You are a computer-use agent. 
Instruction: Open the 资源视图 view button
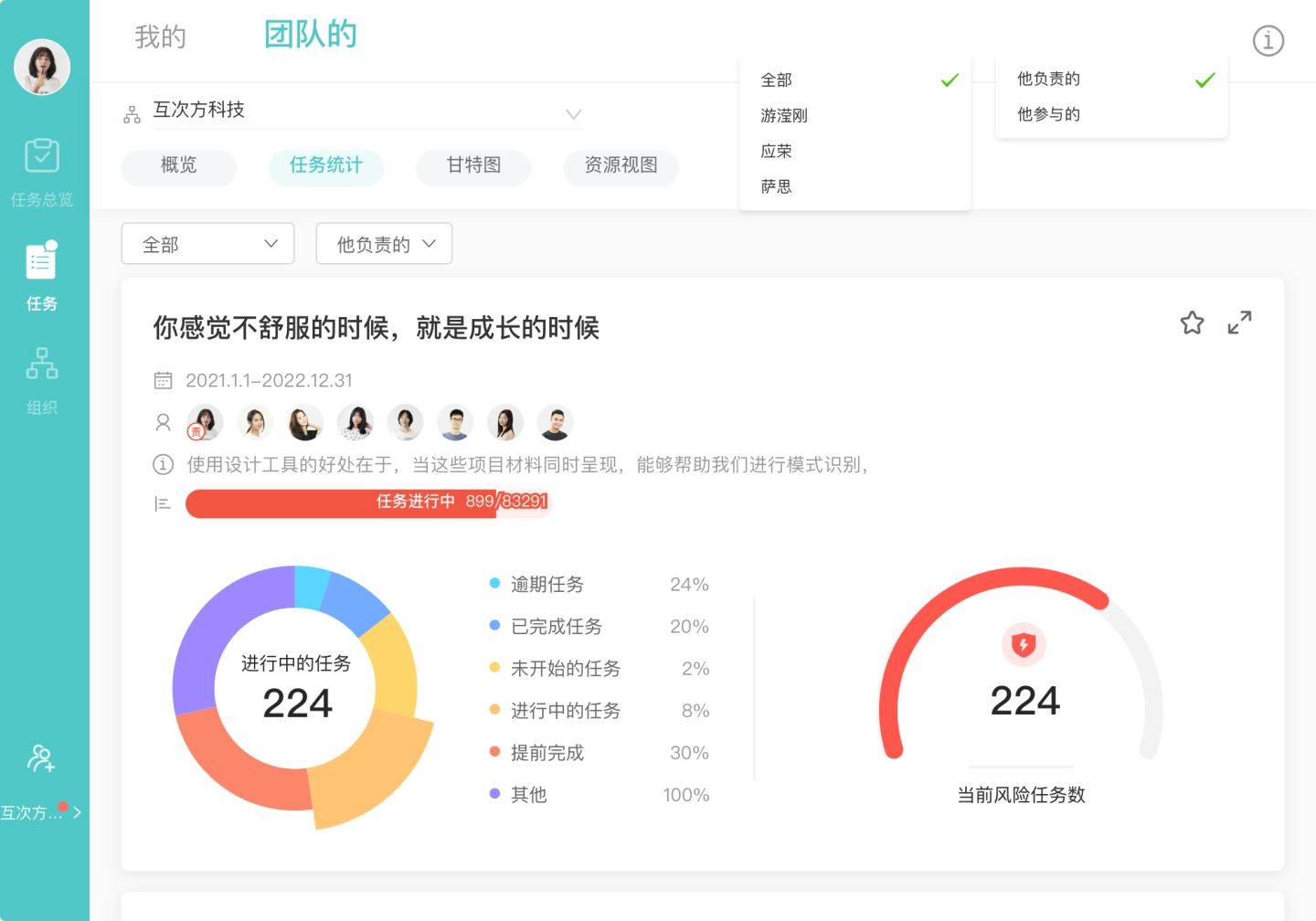621,165
